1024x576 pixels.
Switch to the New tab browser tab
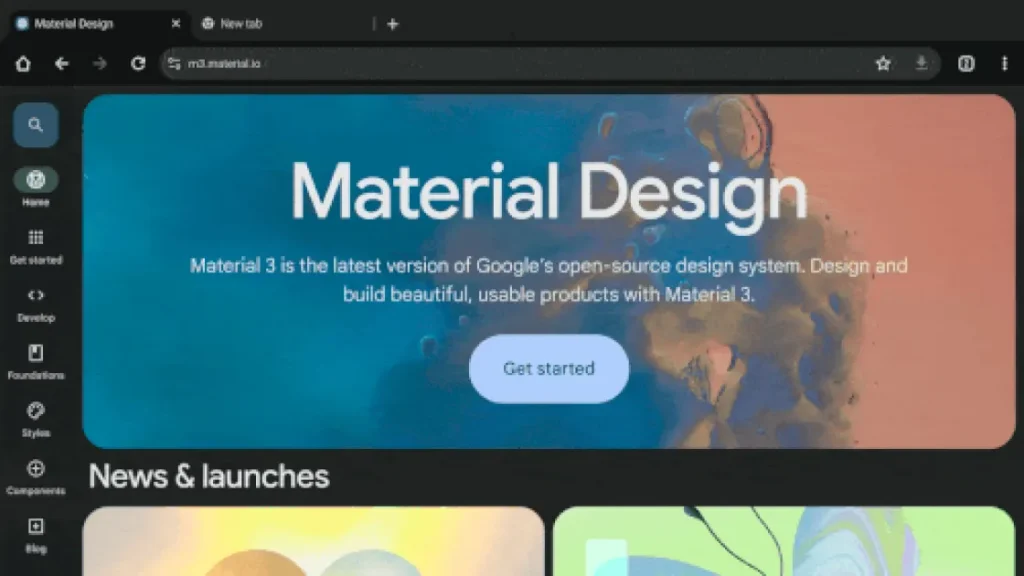(240, 24)
